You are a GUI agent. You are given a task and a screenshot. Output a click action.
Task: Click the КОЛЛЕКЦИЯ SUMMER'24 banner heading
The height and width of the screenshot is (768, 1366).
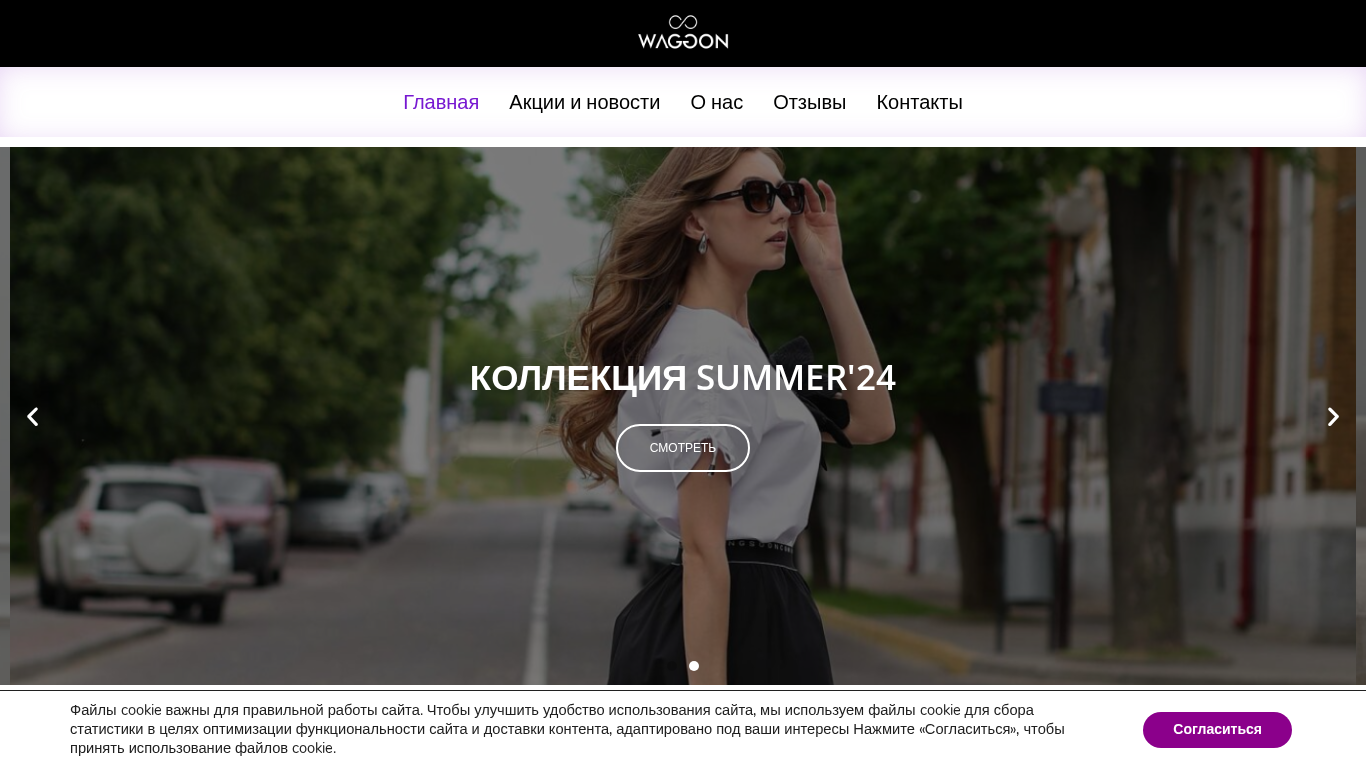click(x=683, y=377)
